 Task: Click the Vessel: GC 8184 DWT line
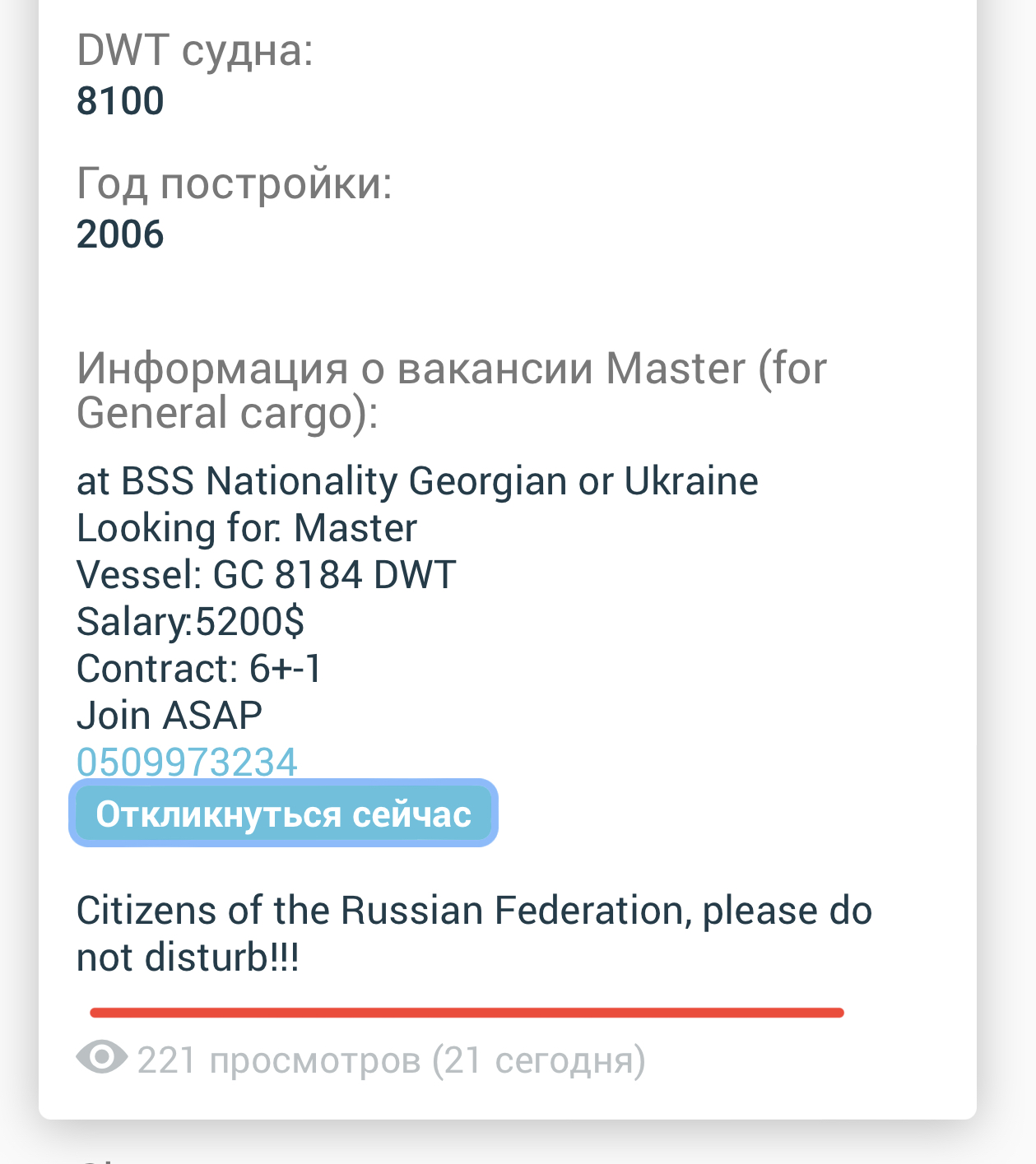266,575
